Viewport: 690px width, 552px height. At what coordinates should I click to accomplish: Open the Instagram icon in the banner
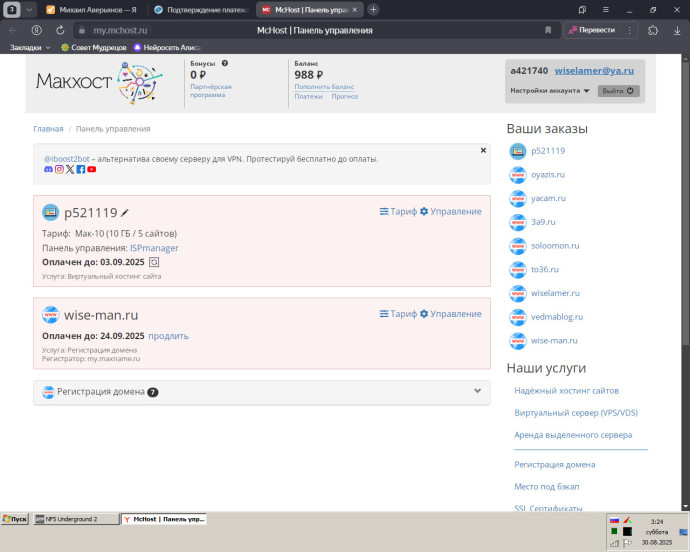click(59, 169)
